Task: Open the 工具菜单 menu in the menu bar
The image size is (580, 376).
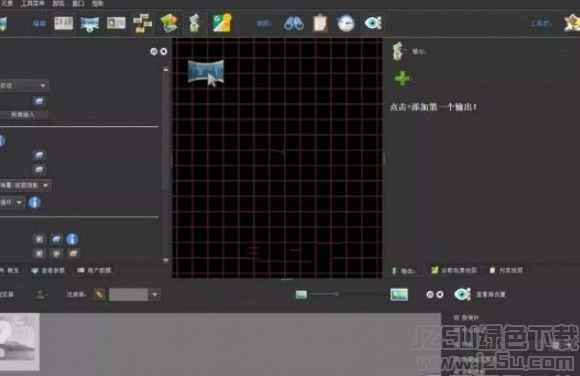Action: point(33,4)
